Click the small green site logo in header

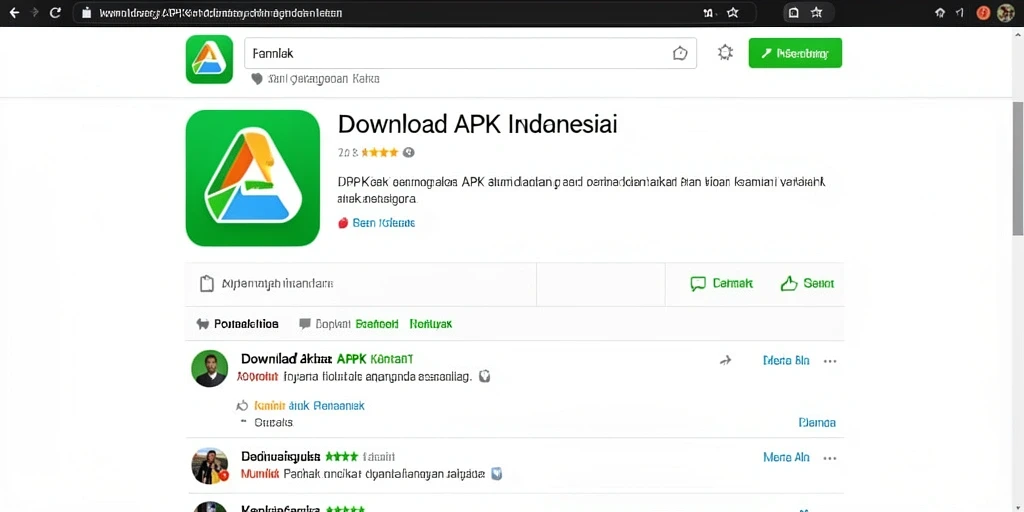[x=209, y=59]
